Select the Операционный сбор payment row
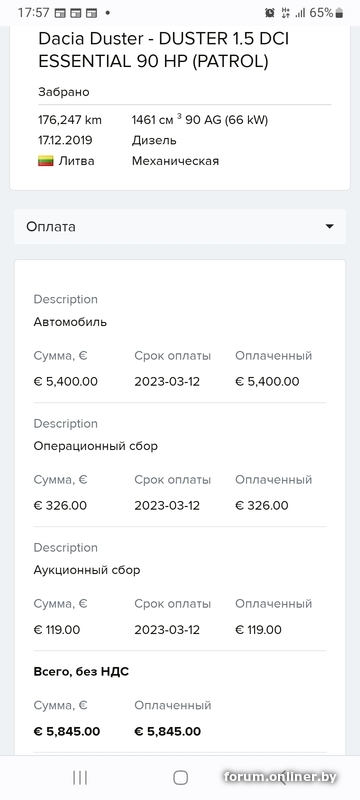The image size is (360, 800). coord(180,465)
